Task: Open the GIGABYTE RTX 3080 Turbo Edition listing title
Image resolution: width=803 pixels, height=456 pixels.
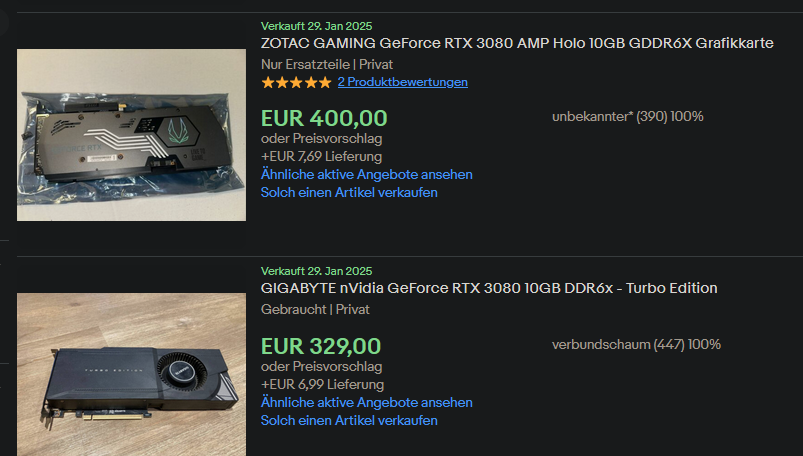Action: (x=489, y=288)
